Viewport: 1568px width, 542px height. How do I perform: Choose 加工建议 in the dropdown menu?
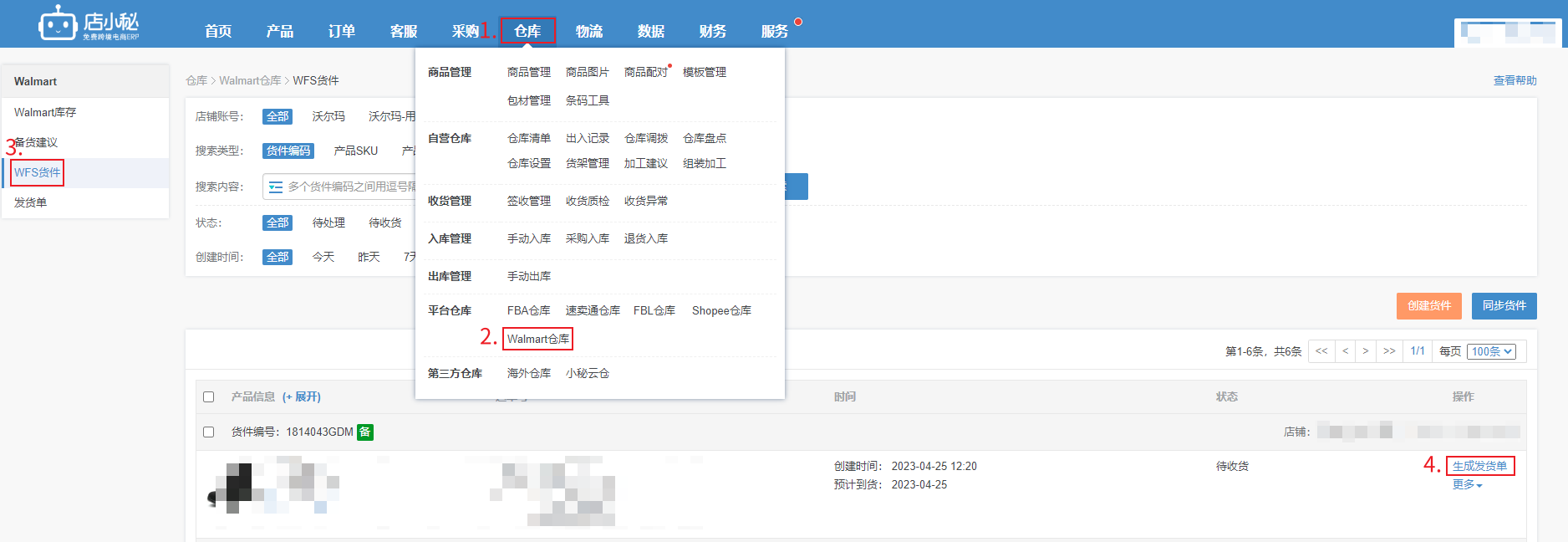pyautogui.click(x=646, y=163)
